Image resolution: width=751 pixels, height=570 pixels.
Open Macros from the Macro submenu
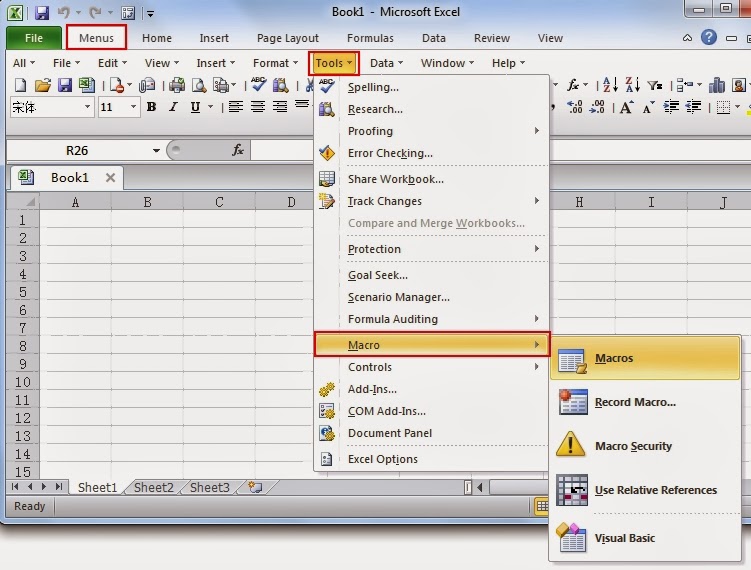click(645, 358)
